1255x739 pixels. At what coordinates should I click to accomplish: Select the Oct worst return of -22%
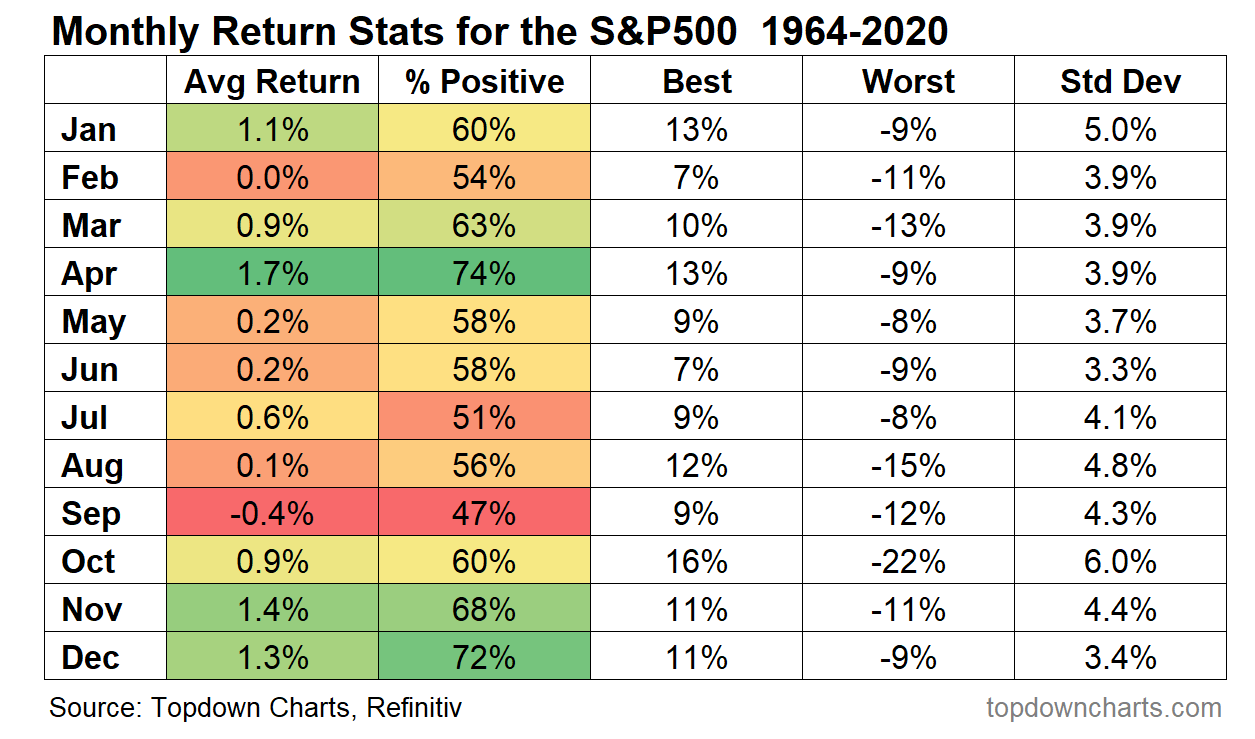click(908, 562)
